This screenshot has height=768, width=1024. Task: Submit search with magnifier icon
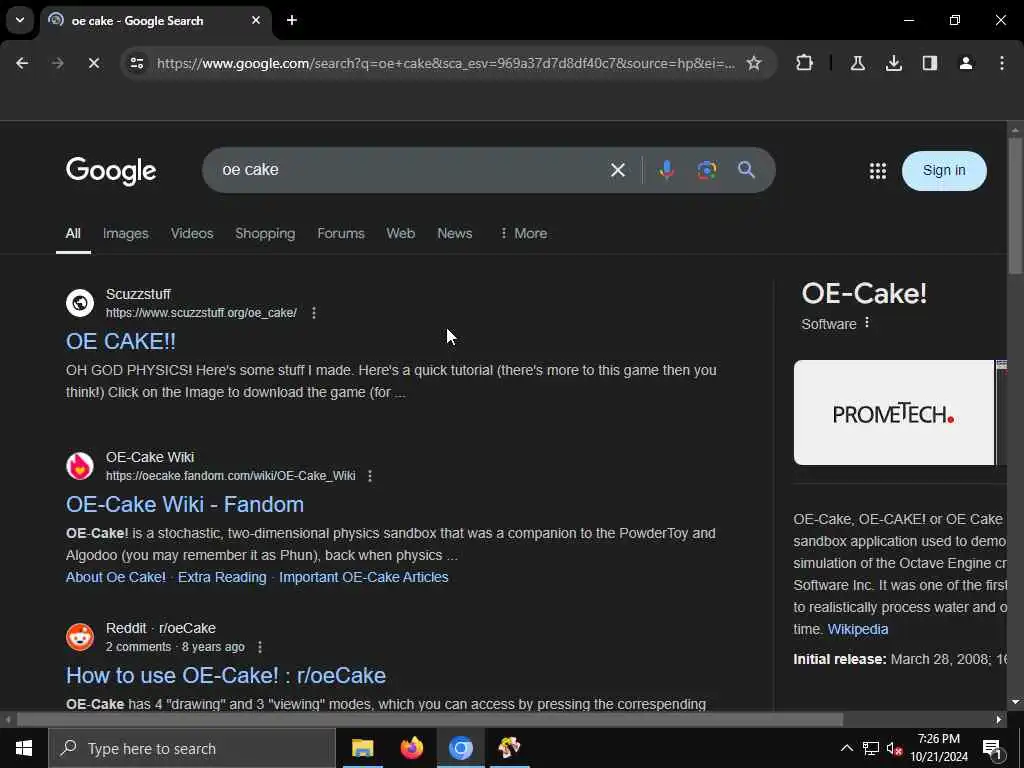(746, 170)
